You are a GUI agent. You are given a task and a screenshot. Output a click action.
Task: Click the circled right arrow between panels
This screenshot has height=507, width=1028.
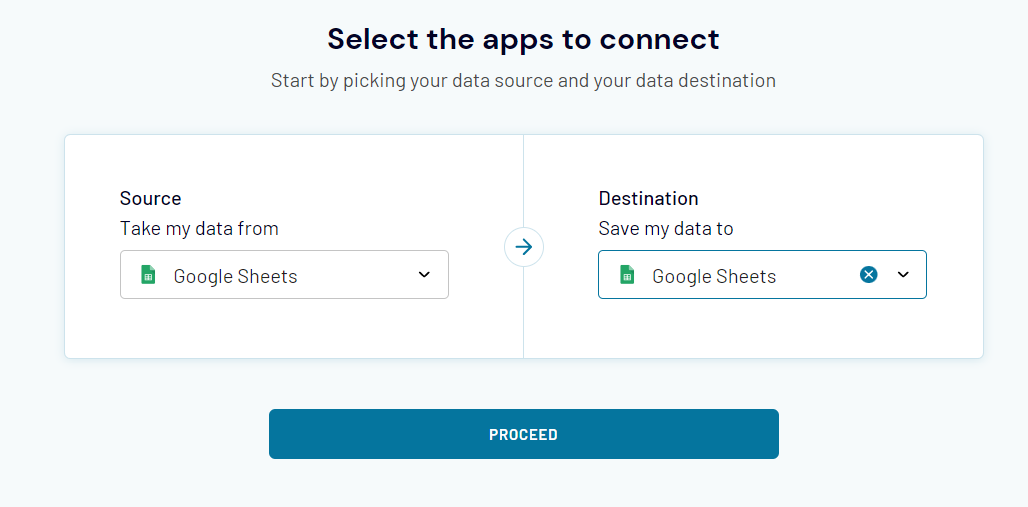pyautogui.click(x=524, y=247)
